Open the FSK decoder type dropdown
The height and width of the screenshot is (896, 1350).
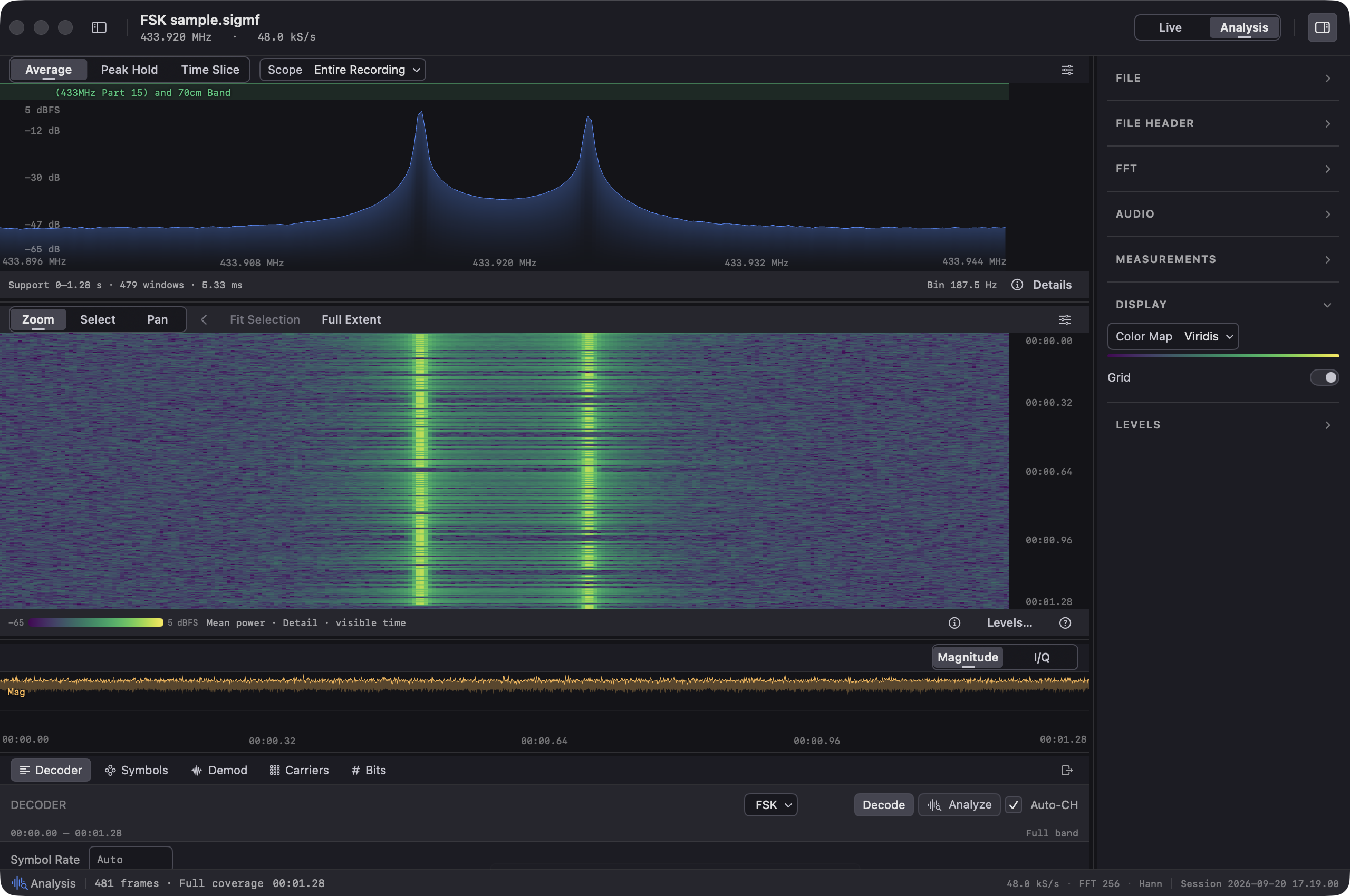(770, 805)
